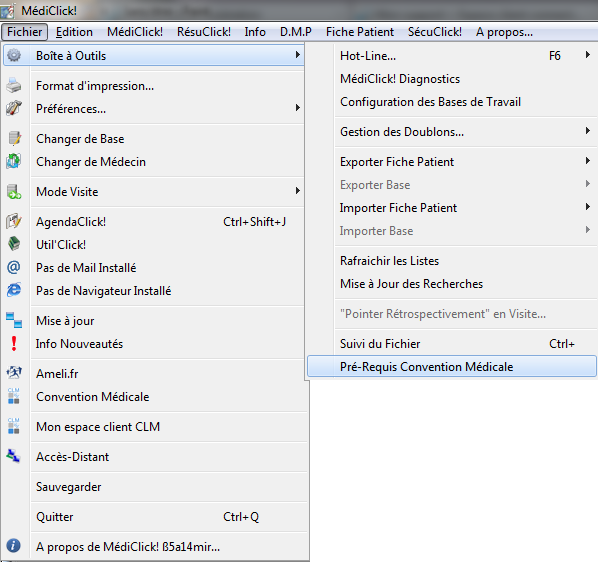Expand the Exporter Base submenu arrow
This screenshot has width=598, height=562.
click(x=588, y=184)
